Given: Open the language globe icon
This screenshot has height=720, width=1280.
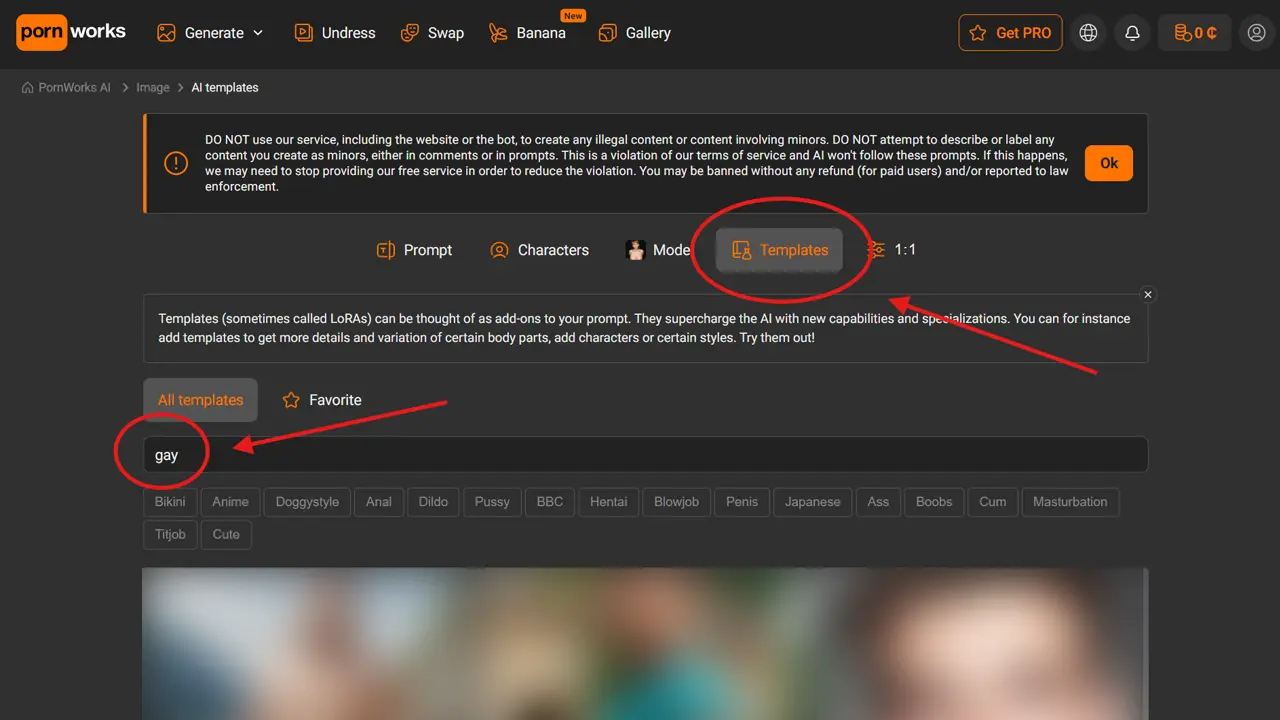Looking at the screenshot, I should (1088, 33).
